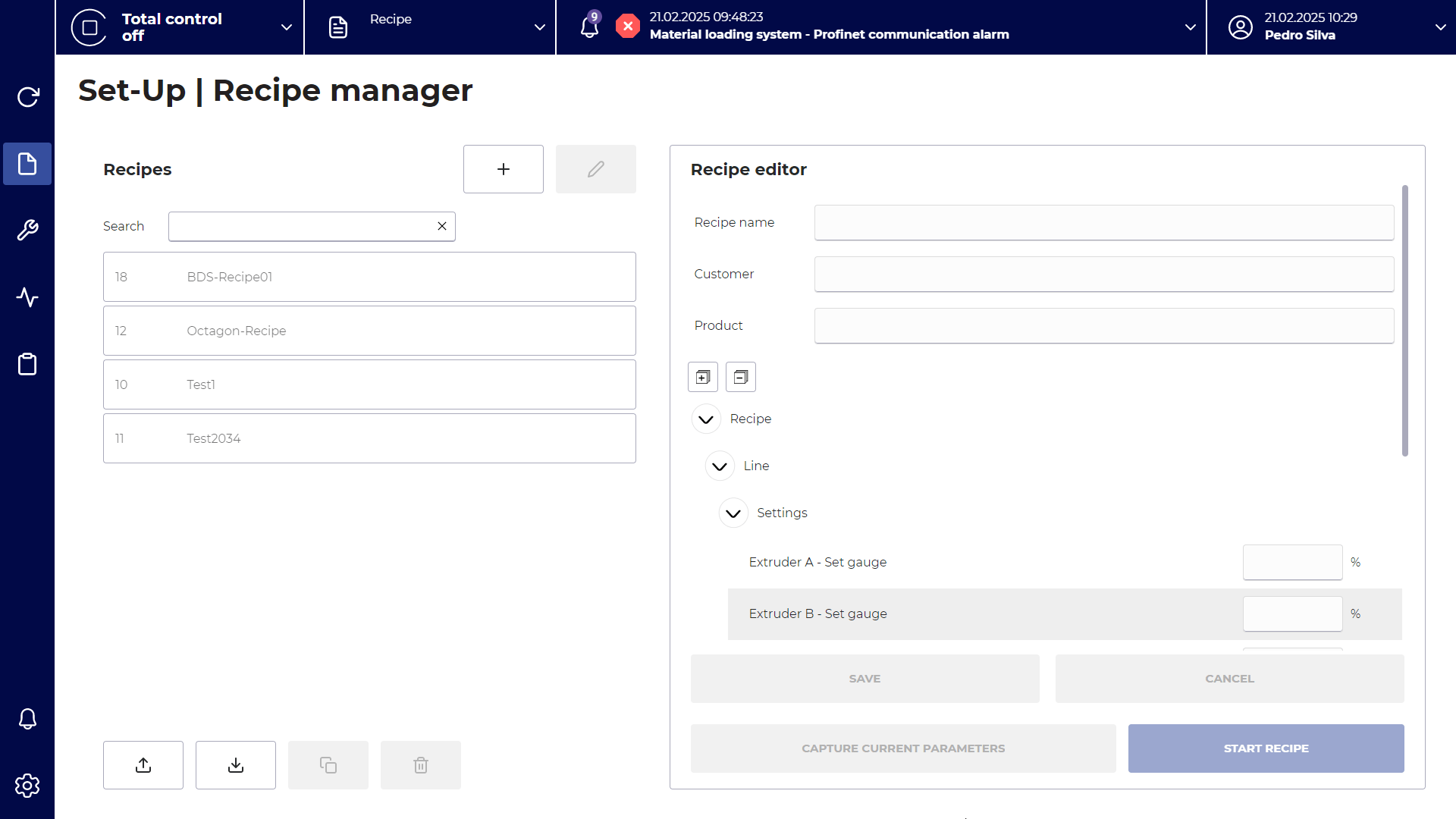
Task: Collapse the Line tree node
Action: pos(720,466)
